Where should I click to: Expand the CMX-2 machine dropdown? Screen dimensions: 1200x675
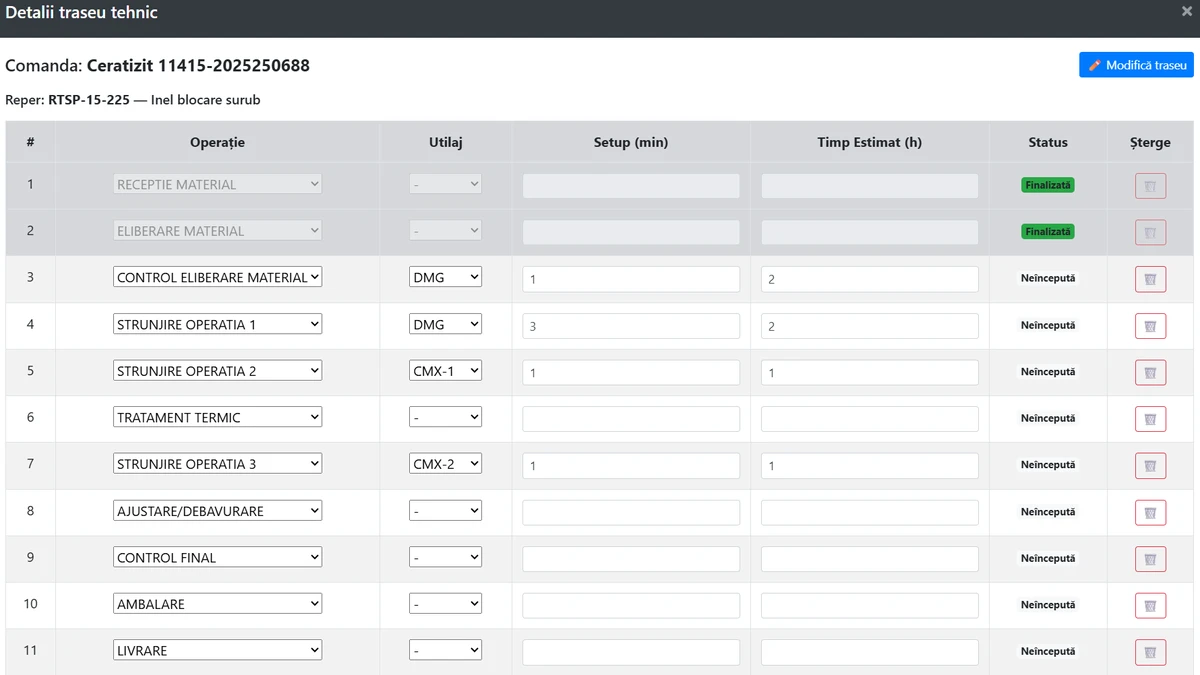pos(445,463)
